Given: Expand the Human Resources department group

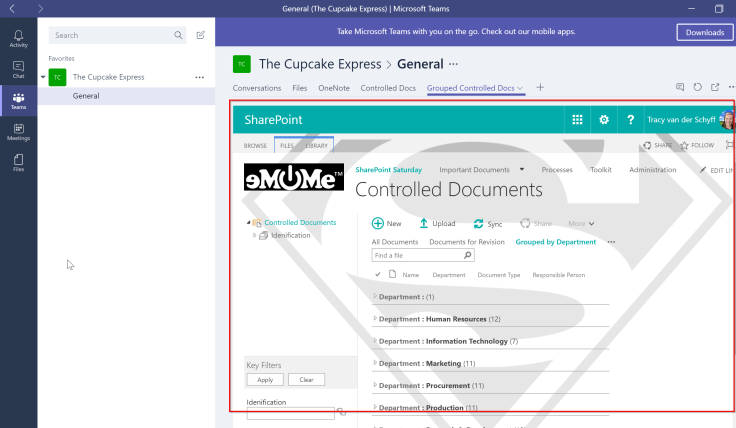Looking at the screenshot, I should pos(375,319).
